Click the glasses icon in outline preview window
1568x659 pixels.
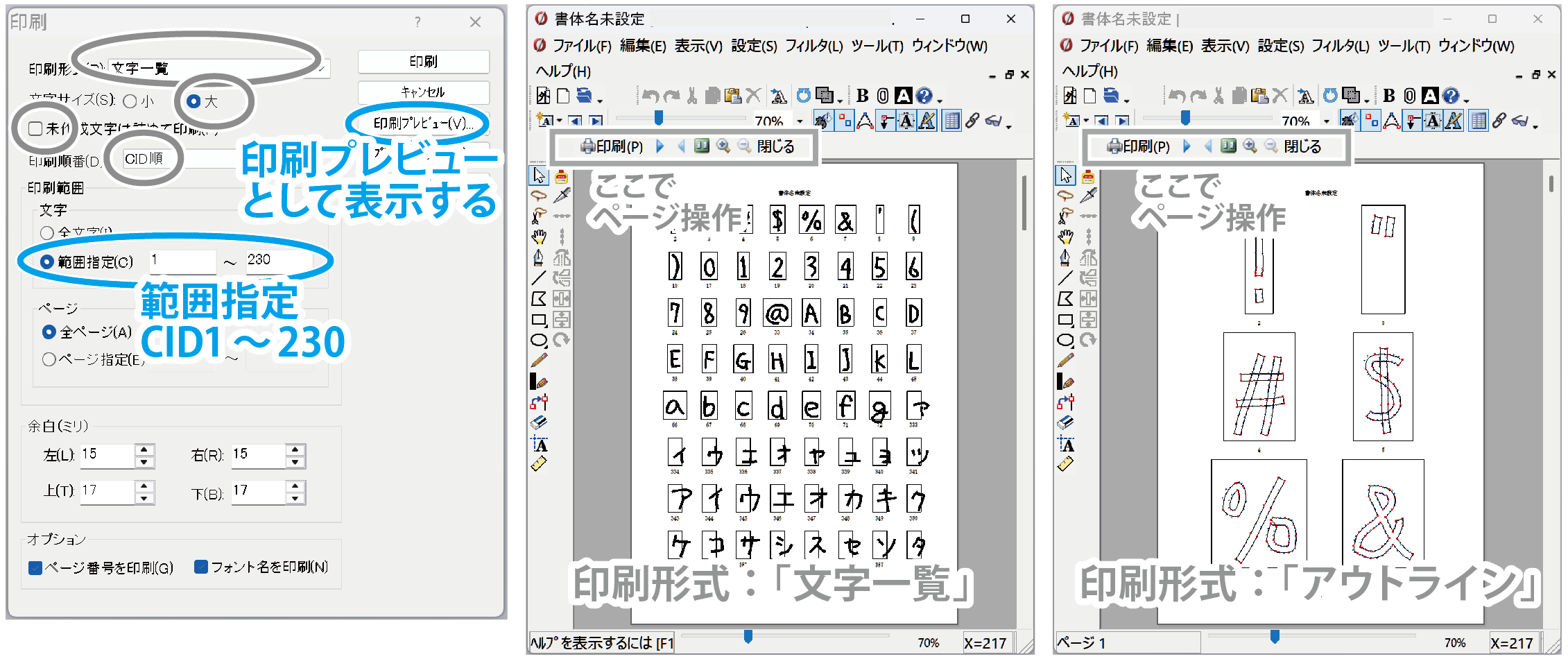point(1520,121)
